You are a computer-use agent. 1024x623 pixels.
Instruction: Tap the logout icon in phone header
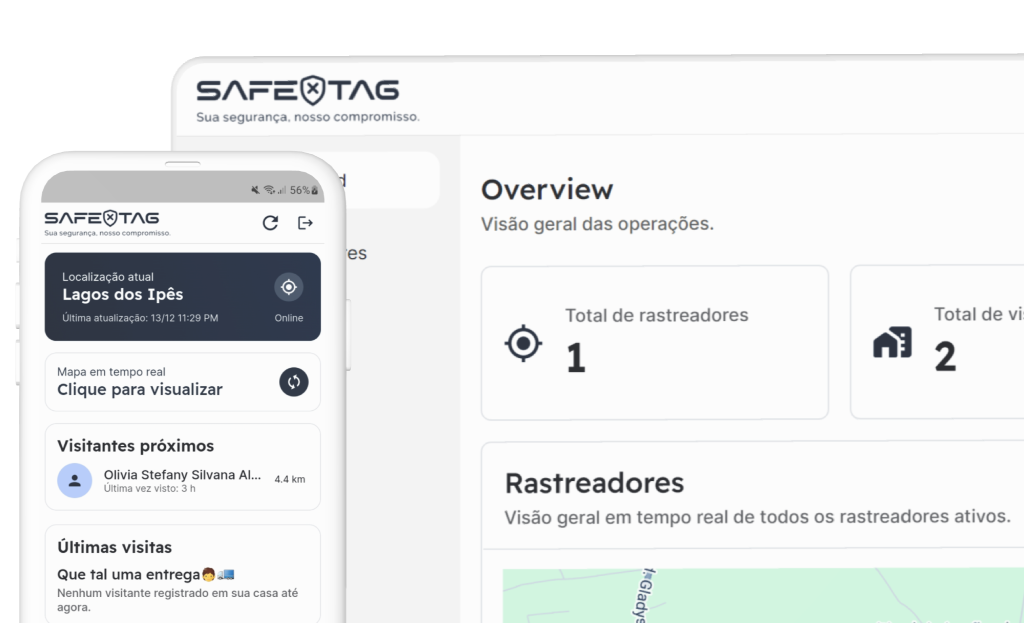click(x=305, y=223)
